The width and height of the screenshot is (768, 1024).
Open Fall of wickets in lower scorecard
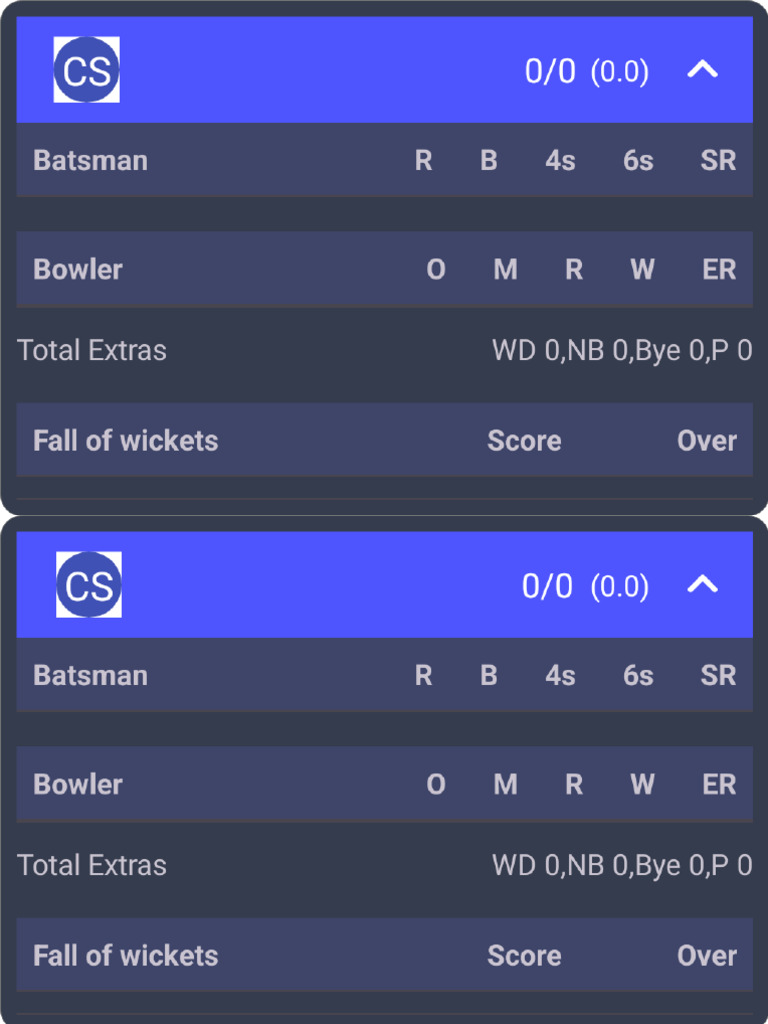[126, 956]
